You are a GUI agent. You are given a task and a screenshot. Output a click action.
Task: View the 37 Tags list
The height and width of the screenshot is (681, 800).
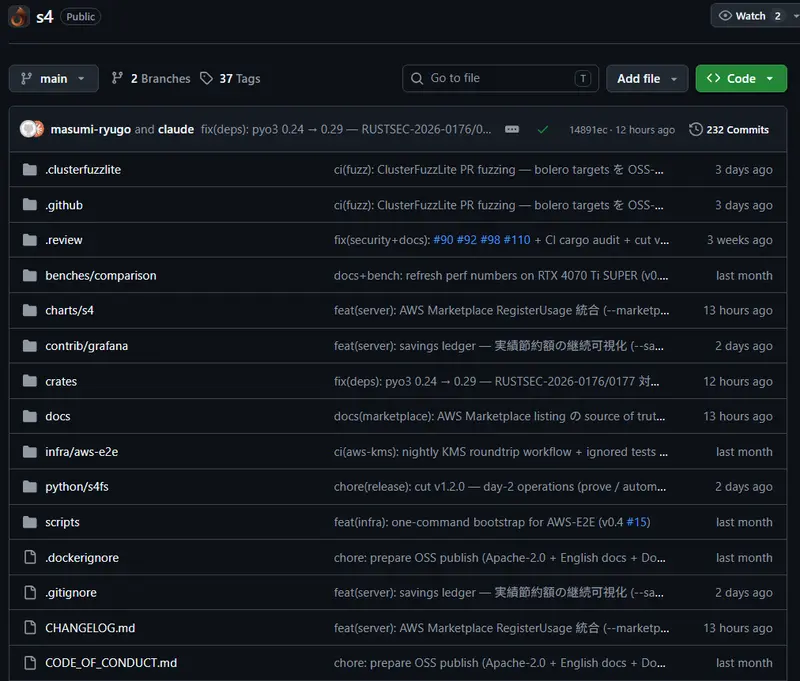[x=230, y=79]
